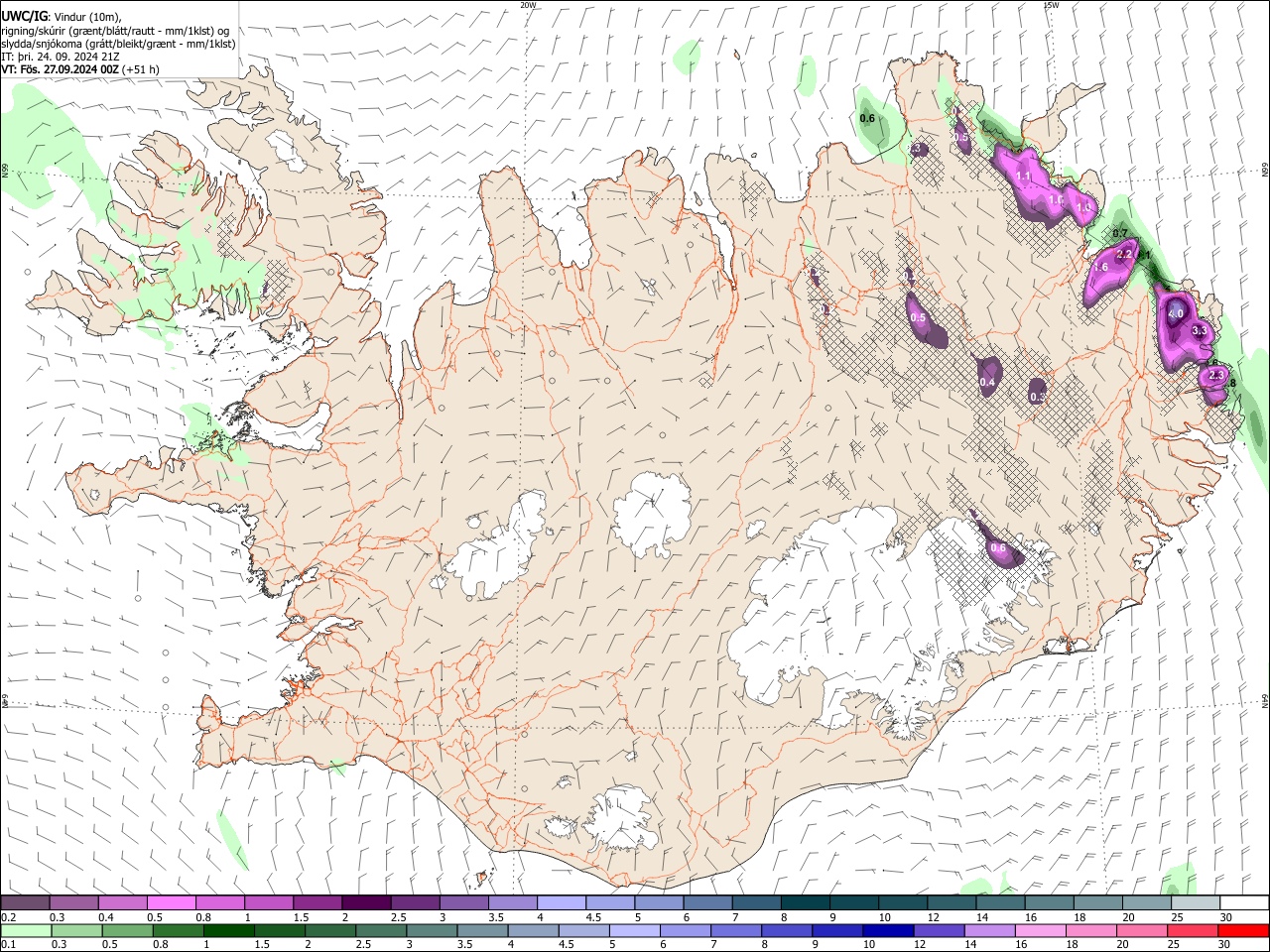Click the darkest blue swatch between 10 and 12

pyautogui.click(x=889, y=931)
